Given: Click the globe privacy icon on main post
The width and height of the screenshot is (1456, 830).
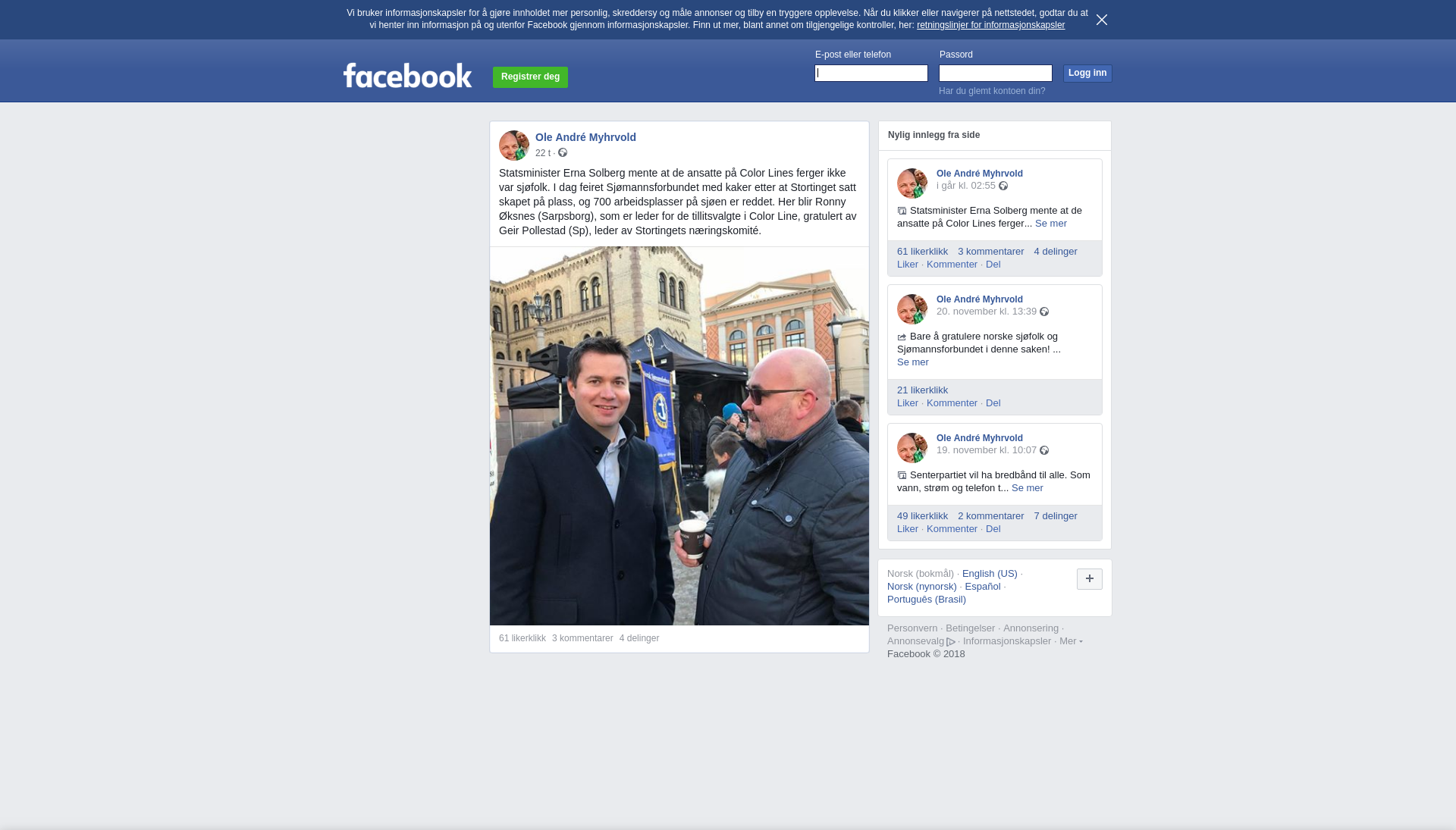Looking at the screenshot, I should 563,153.
